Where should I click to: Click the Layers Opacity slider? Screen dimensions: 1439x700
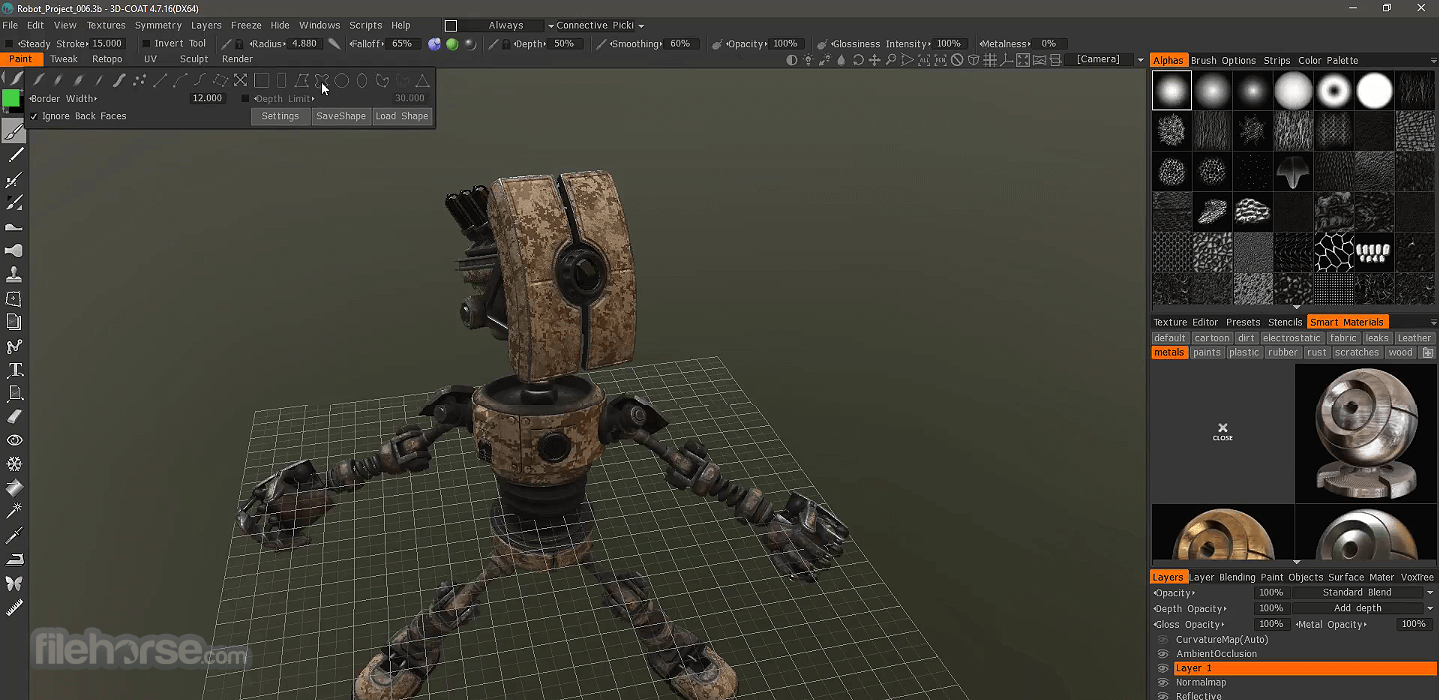point(1271,593)
